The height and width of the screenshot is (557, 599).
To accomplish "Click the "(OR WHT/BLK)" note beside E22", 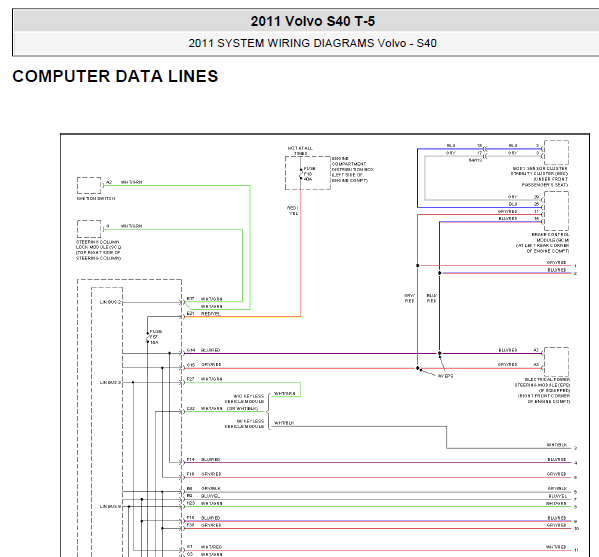I will (x=243, y=408).
